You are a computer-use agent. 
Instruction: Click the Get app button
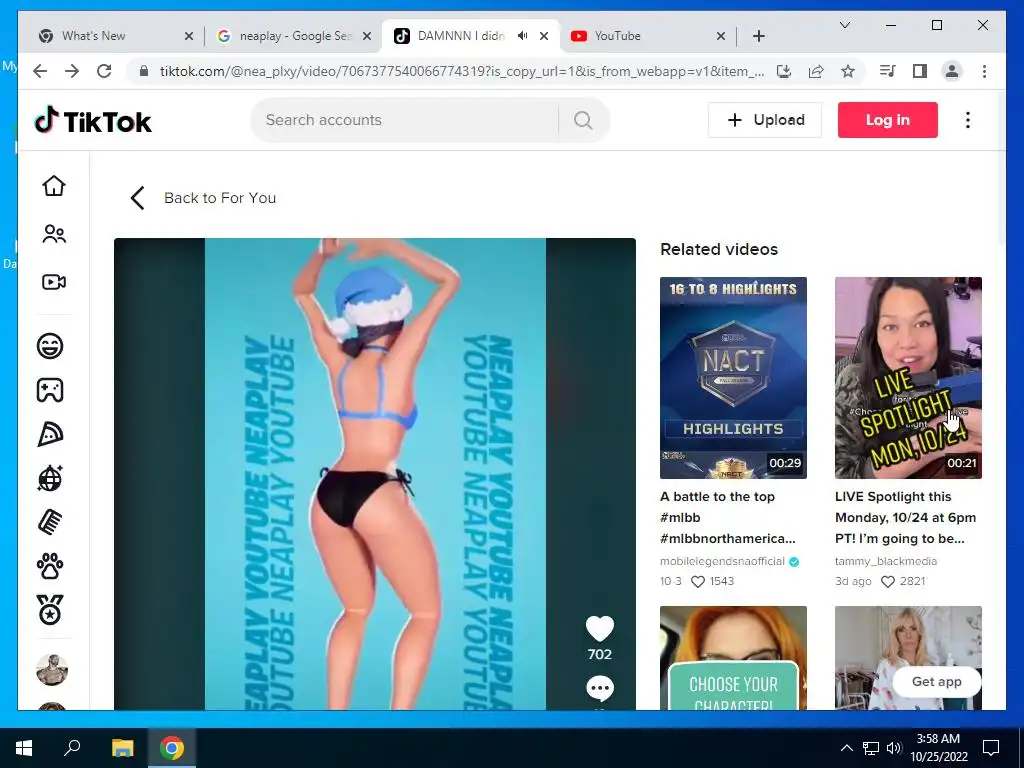(936, 682)
